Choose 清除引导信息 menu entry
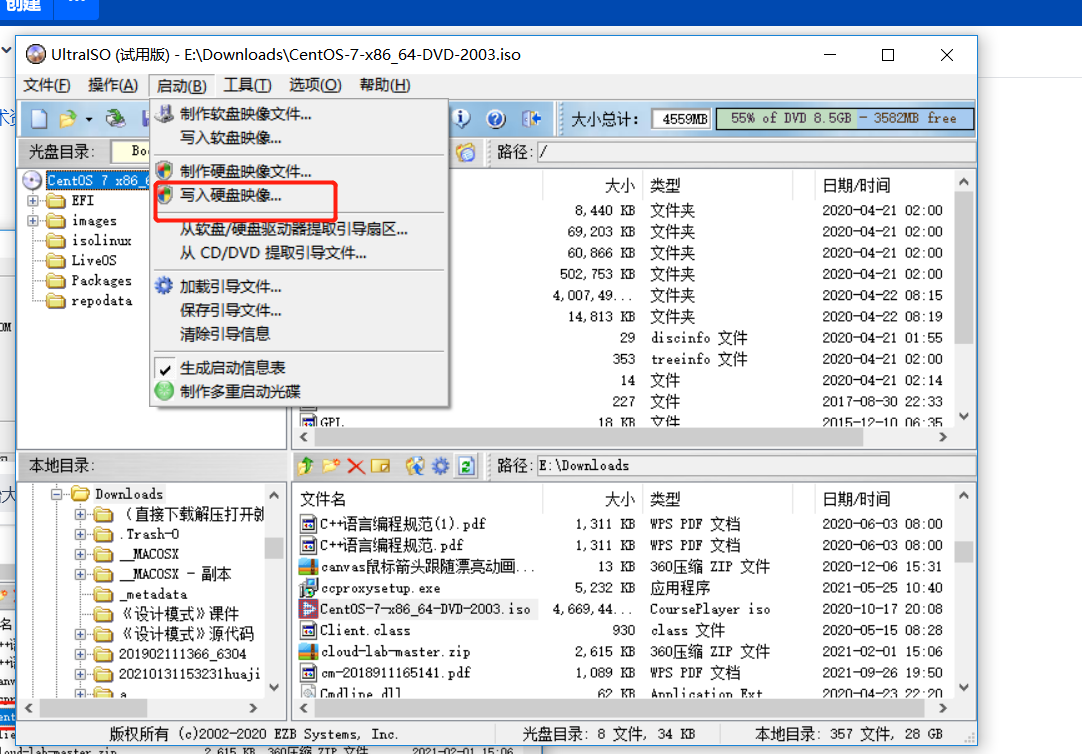The height and width of the screenshot is (754, 1082). (x=300, y=335)
